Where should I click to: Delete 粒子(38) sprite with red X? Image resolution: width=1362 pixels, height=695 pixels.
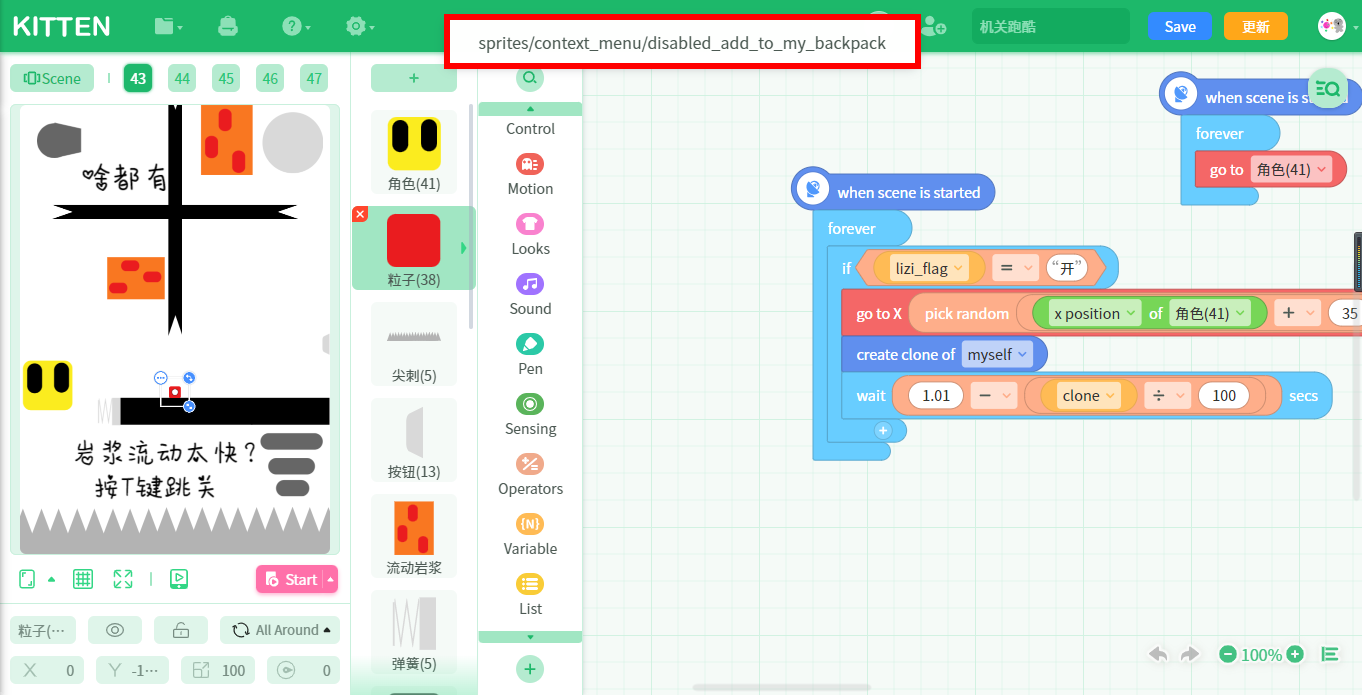(361, 214)
